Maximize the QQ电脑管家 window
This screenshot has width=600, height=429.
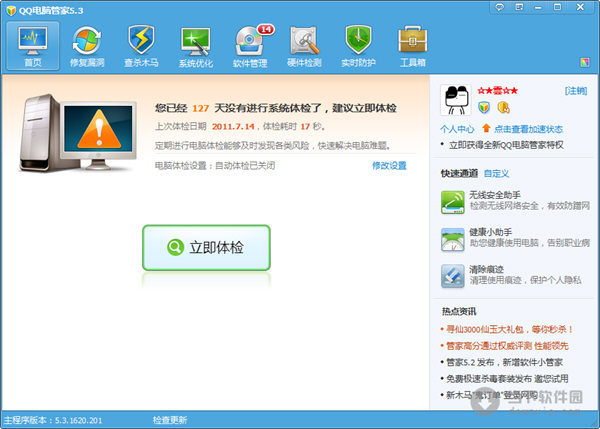point(558,7)
